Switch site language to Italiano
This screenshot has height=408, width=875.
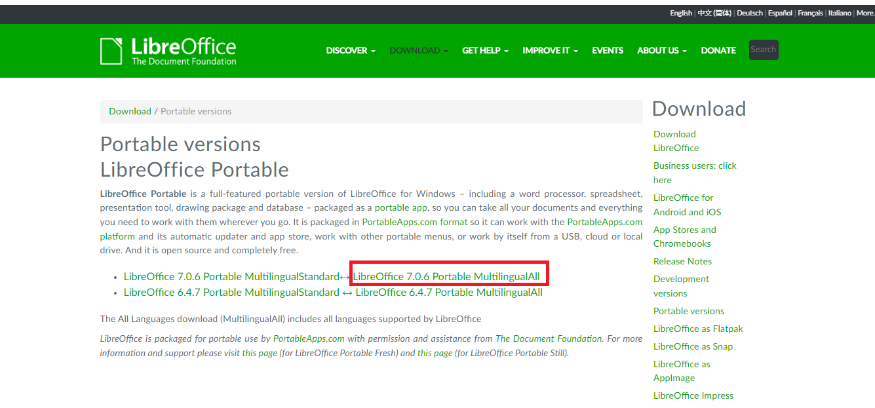[839, 13]
